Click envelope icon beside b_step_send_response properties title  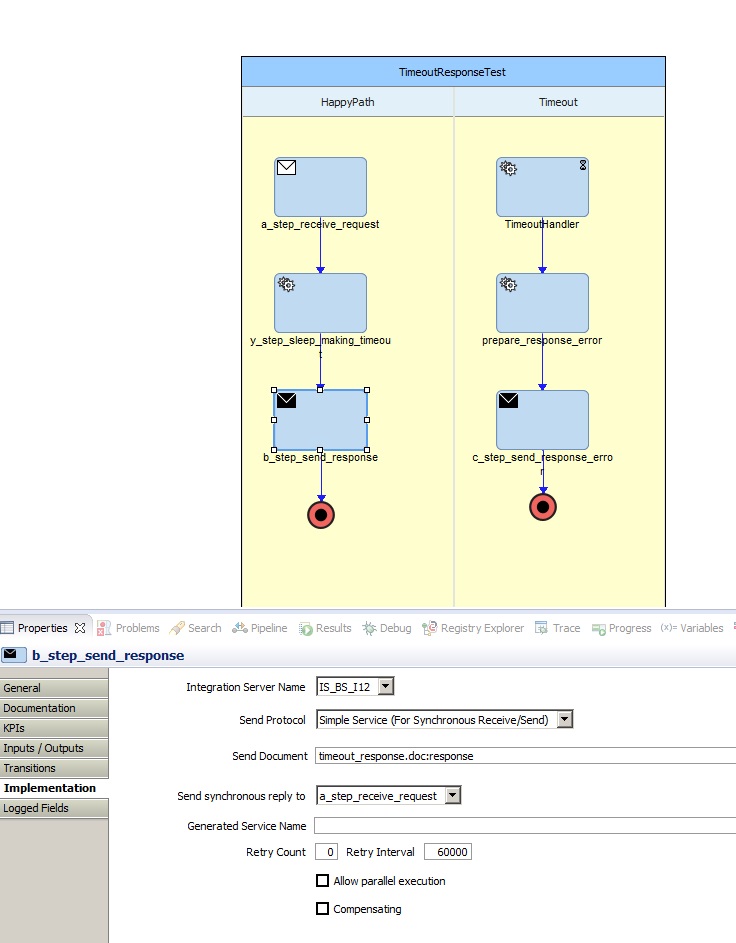point(14,654)
